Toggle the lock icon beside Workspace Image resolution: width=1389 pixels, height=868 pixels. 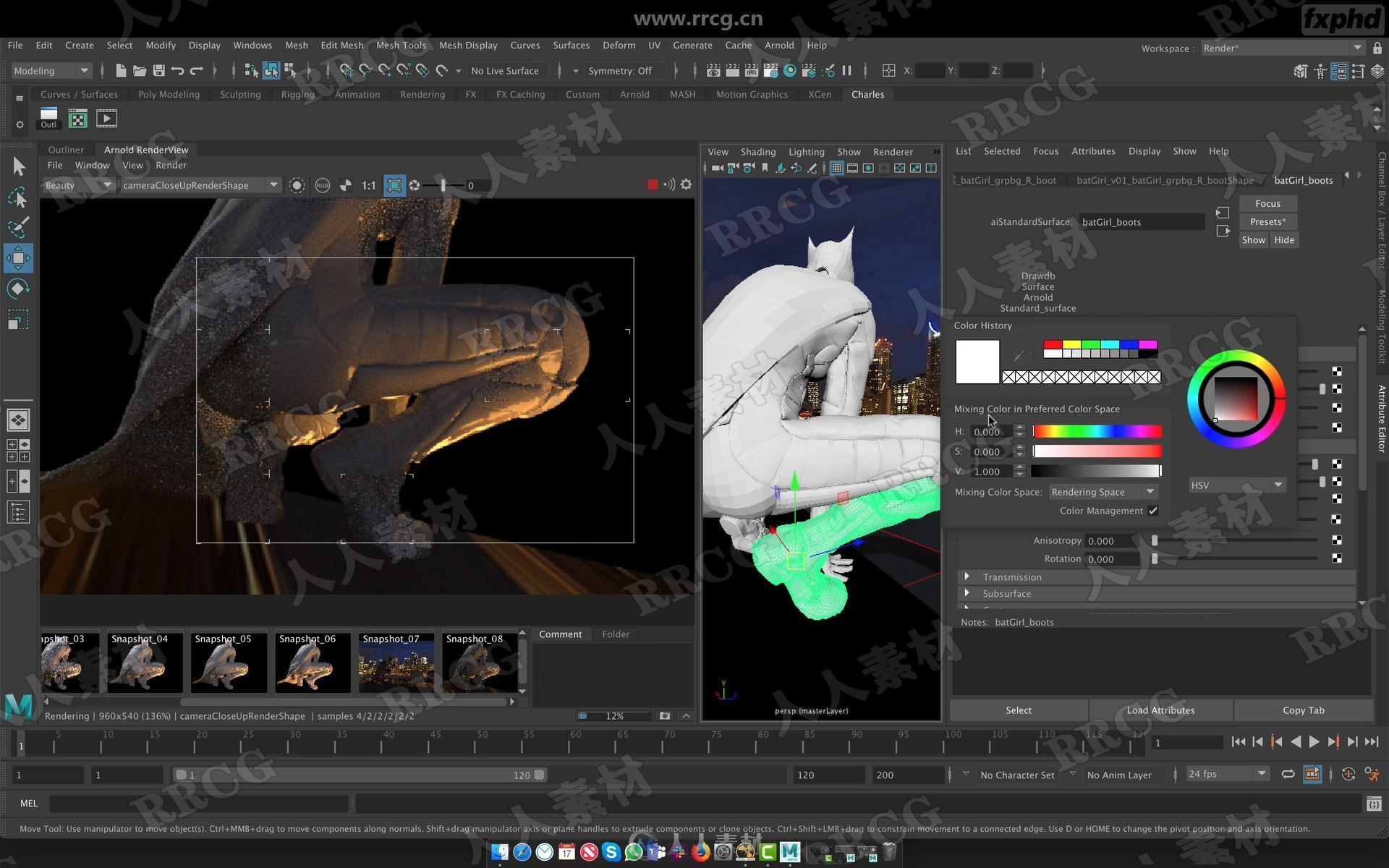pyautogui.click(x=1377, y=48)
